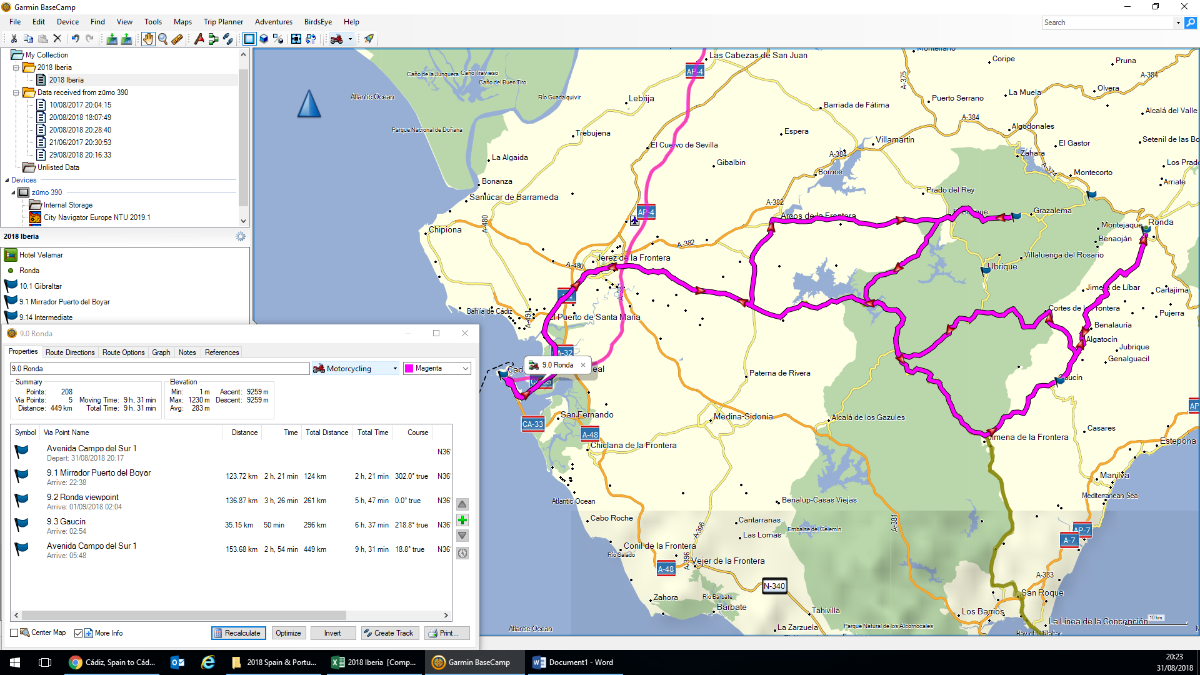Screen dimensions: 1200x675
Task: Open the Device menu
Action: pos(68,21)
